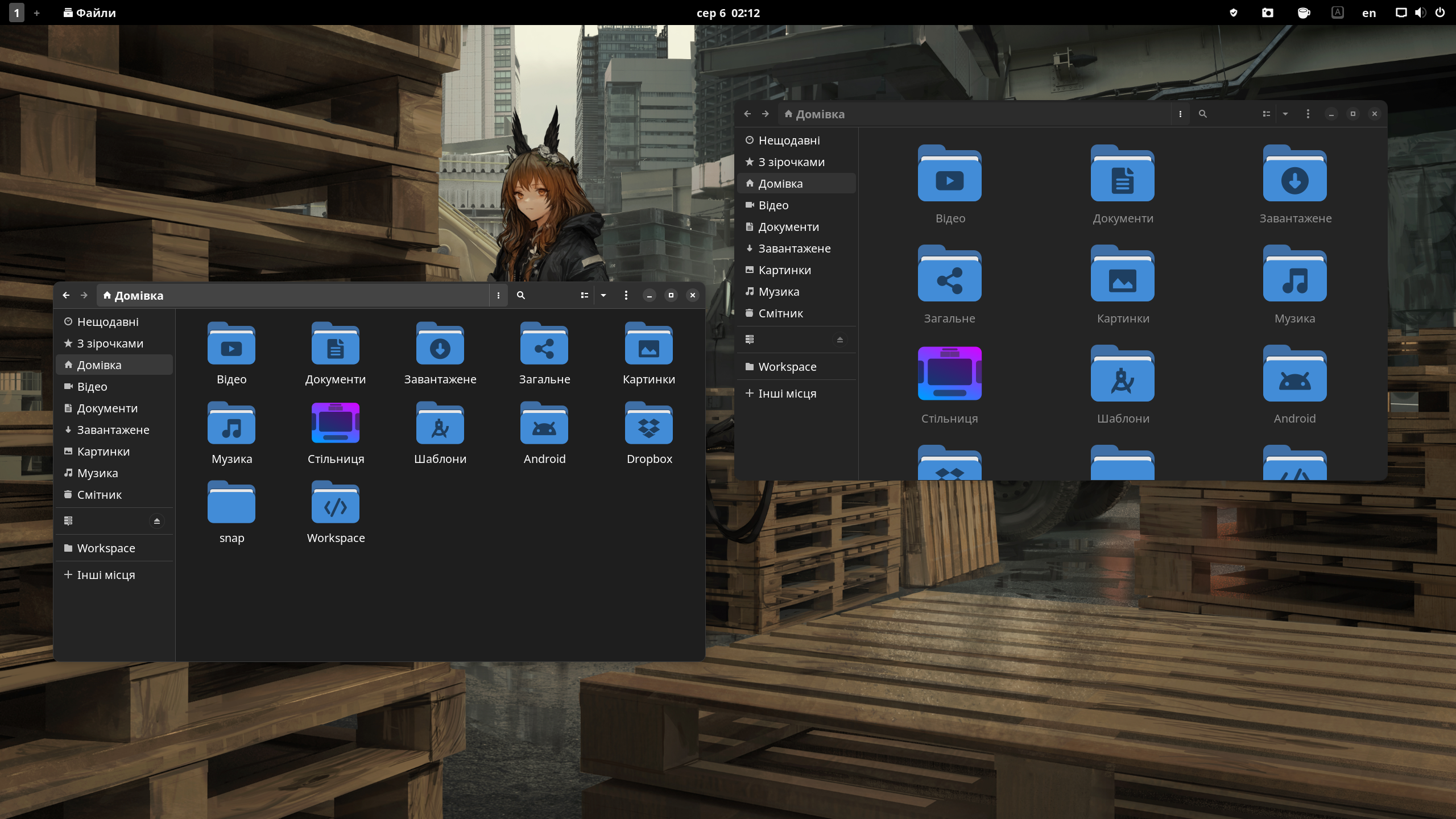1456x819 pixels.
Task: Open the Відео folder in front window
Action: (x=231, y=354)
